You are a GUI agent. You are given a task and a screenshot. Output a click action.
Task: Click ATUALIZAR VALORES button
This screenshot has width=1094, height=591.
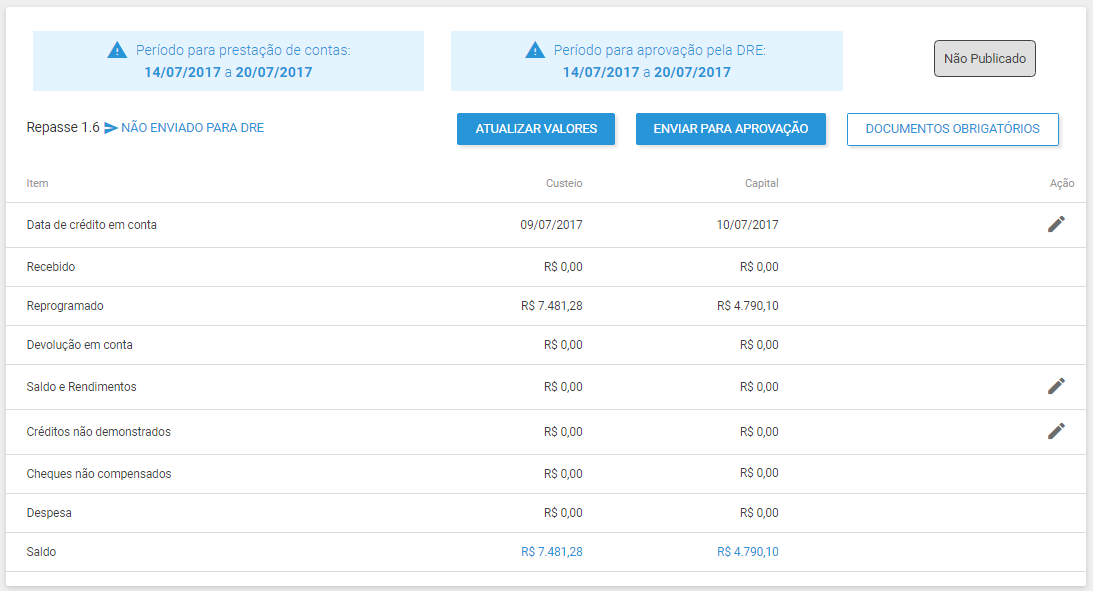(x=536, y=129)
